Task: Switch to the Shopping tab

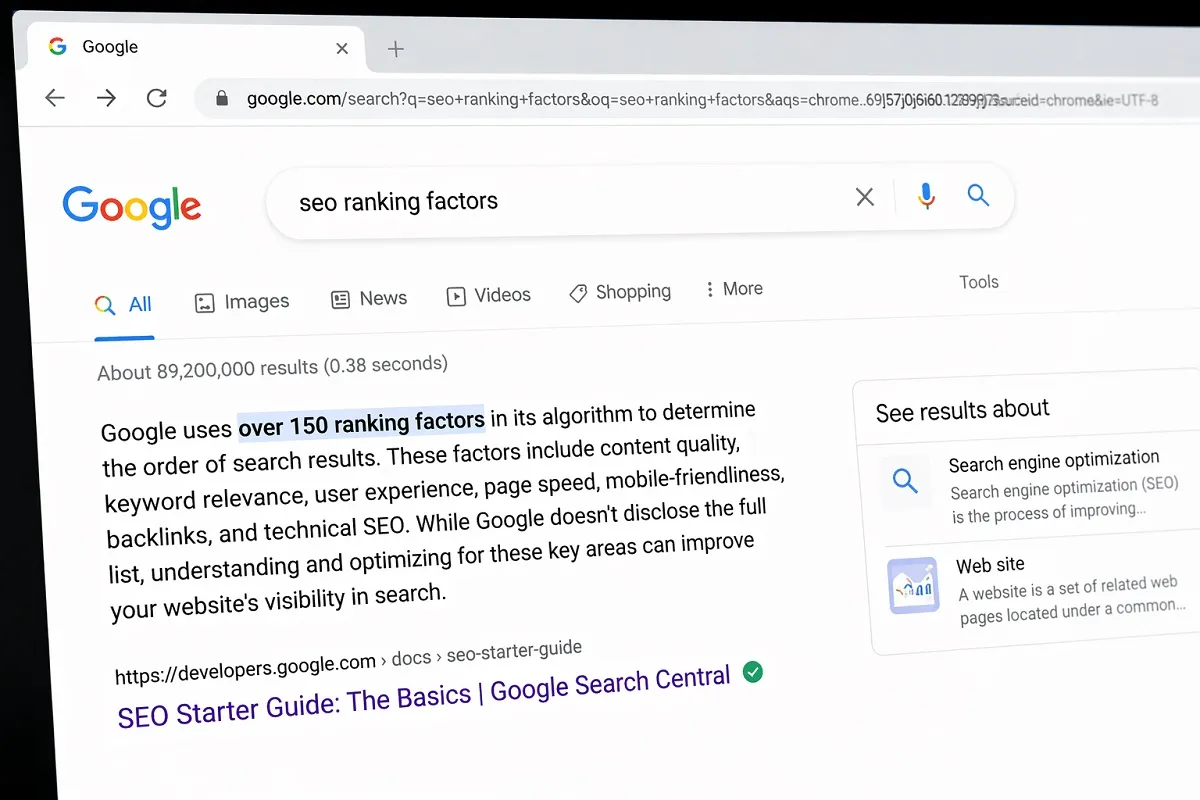Action: pos(632,291)
